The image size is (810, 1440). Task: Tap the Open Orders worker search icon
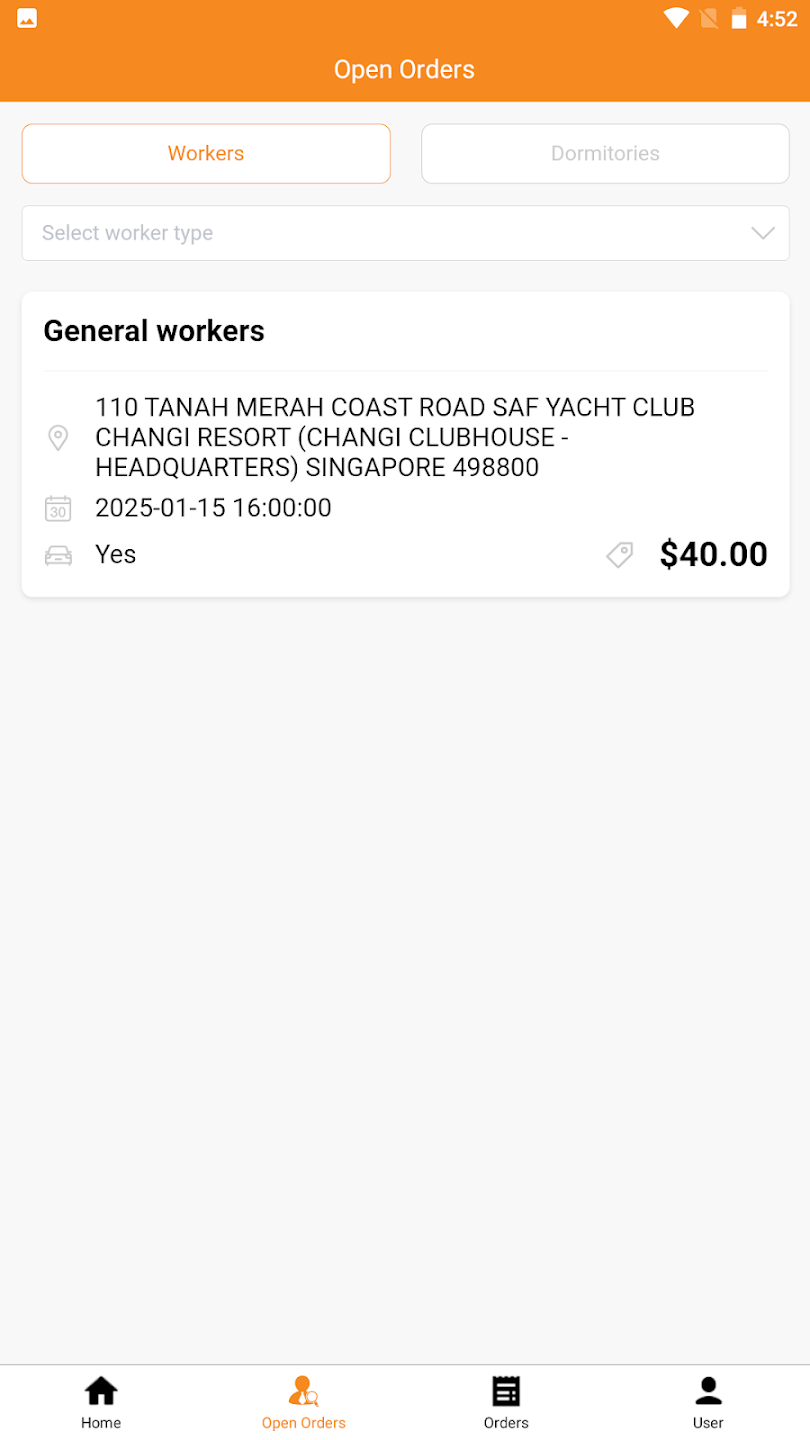point(303,1391)
